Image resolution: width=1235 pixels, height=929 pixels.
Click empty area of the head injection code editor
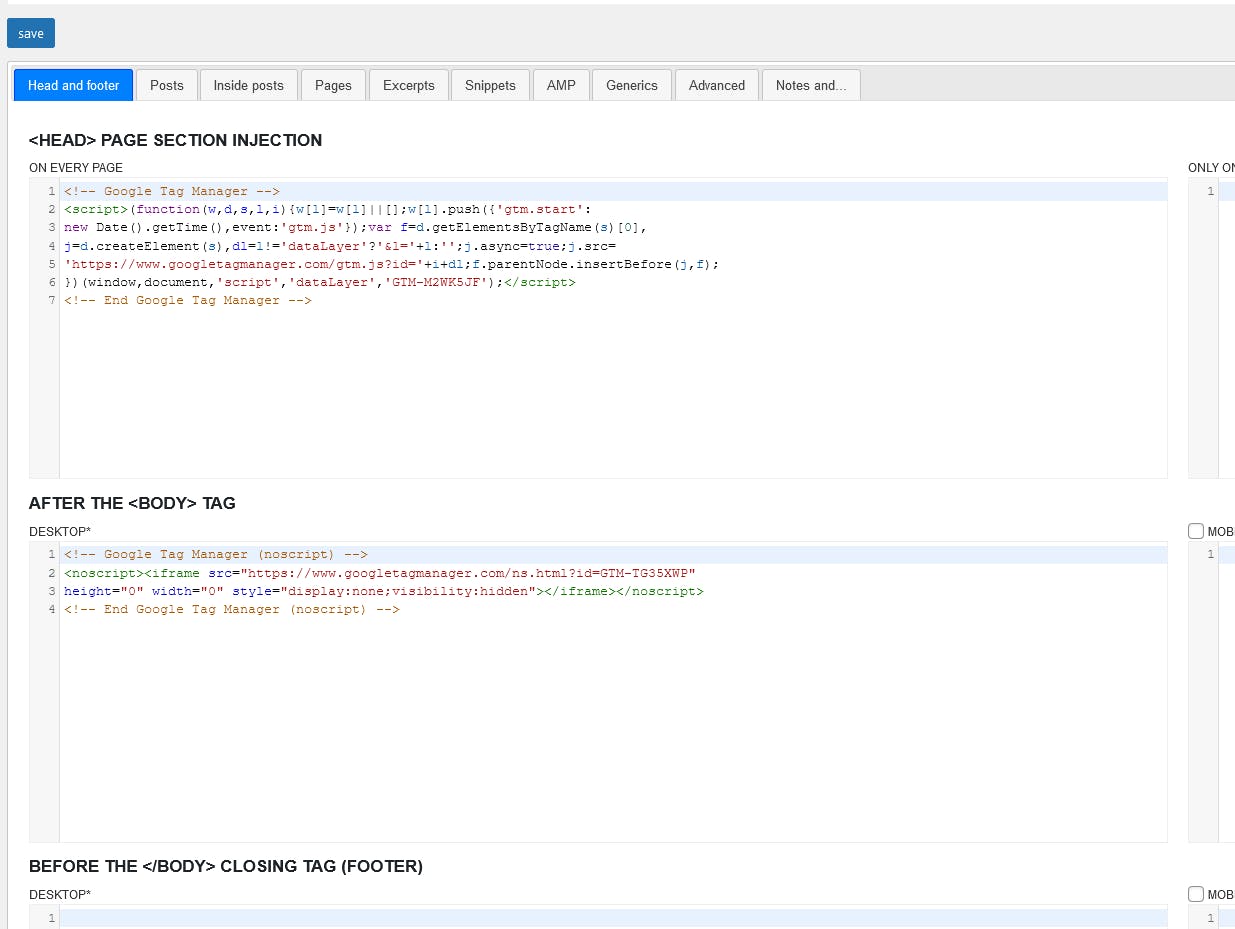[613, 395]
